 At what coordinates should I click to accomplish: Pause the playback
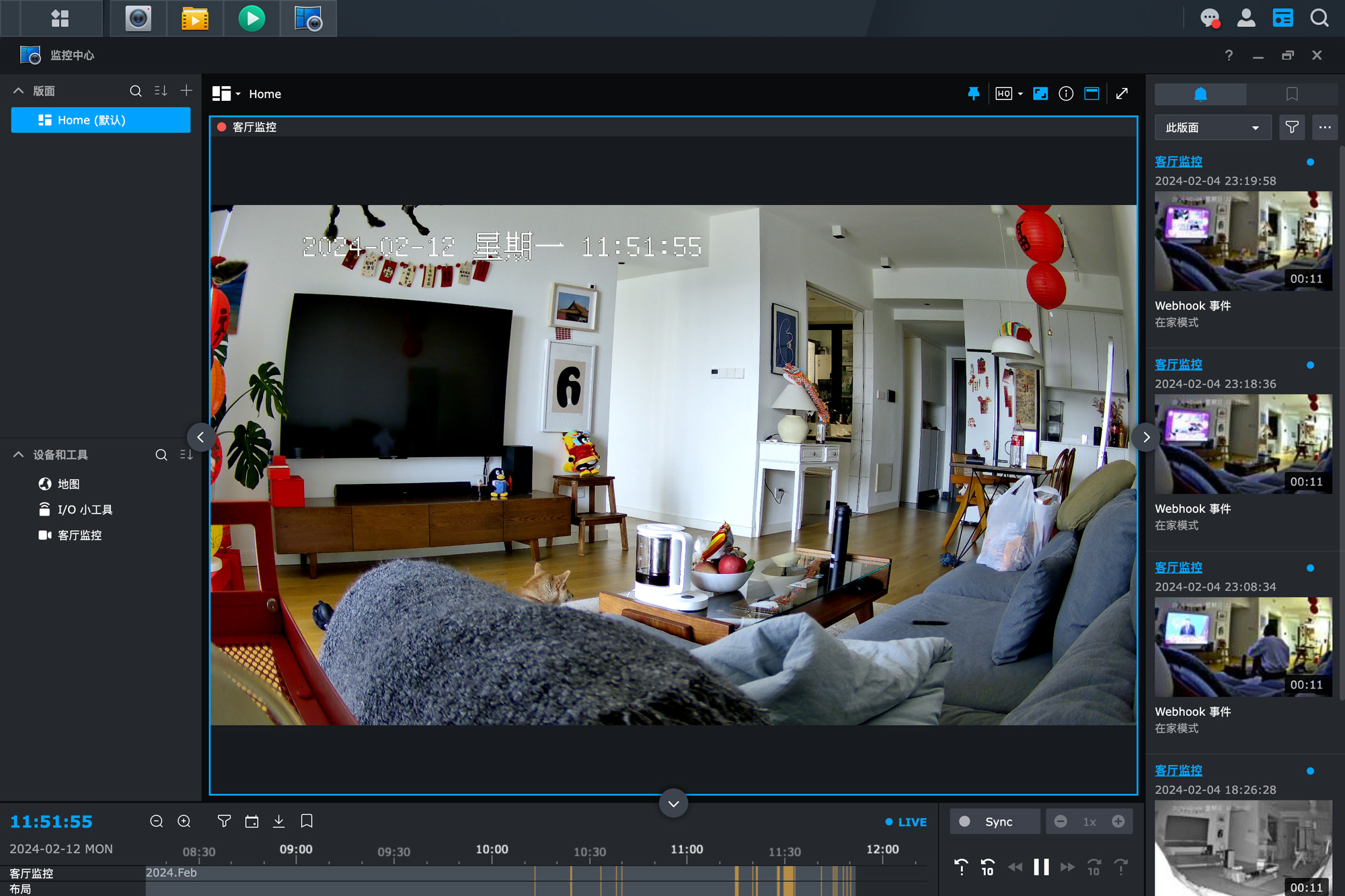(1041, 867)
